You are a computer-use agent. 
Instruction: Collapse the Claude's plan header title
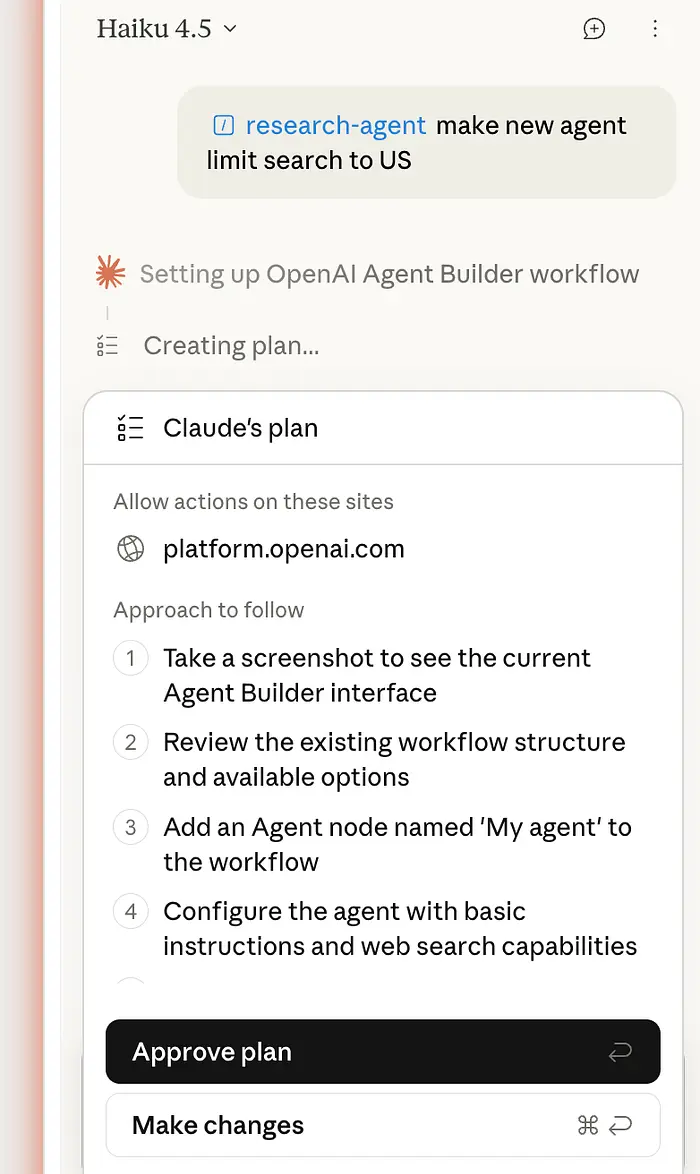[240, 428]
